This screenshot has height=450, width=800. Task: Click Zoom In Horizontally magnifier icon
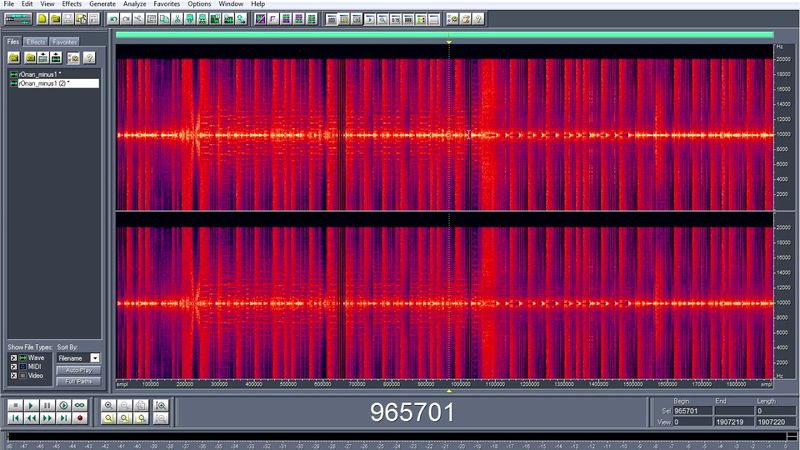point(107,405)
